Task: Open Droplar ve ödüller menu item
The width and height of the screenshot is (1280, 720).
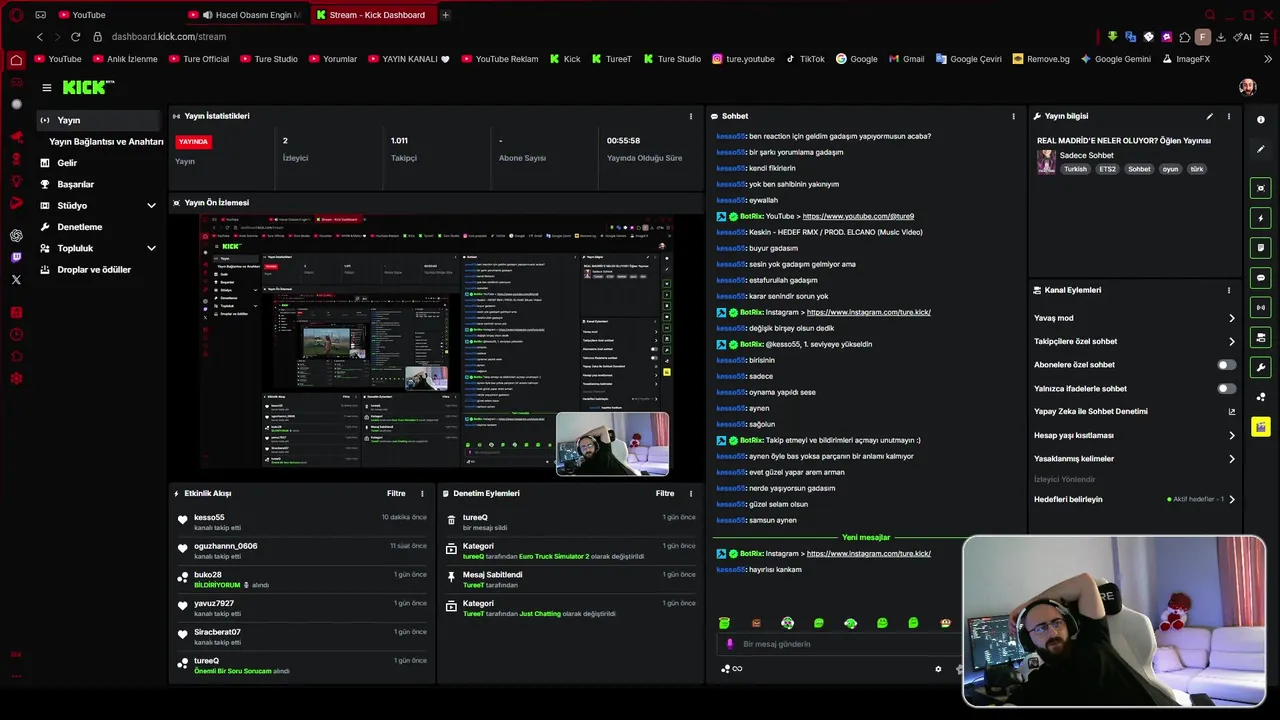Action: click(99, 269)
